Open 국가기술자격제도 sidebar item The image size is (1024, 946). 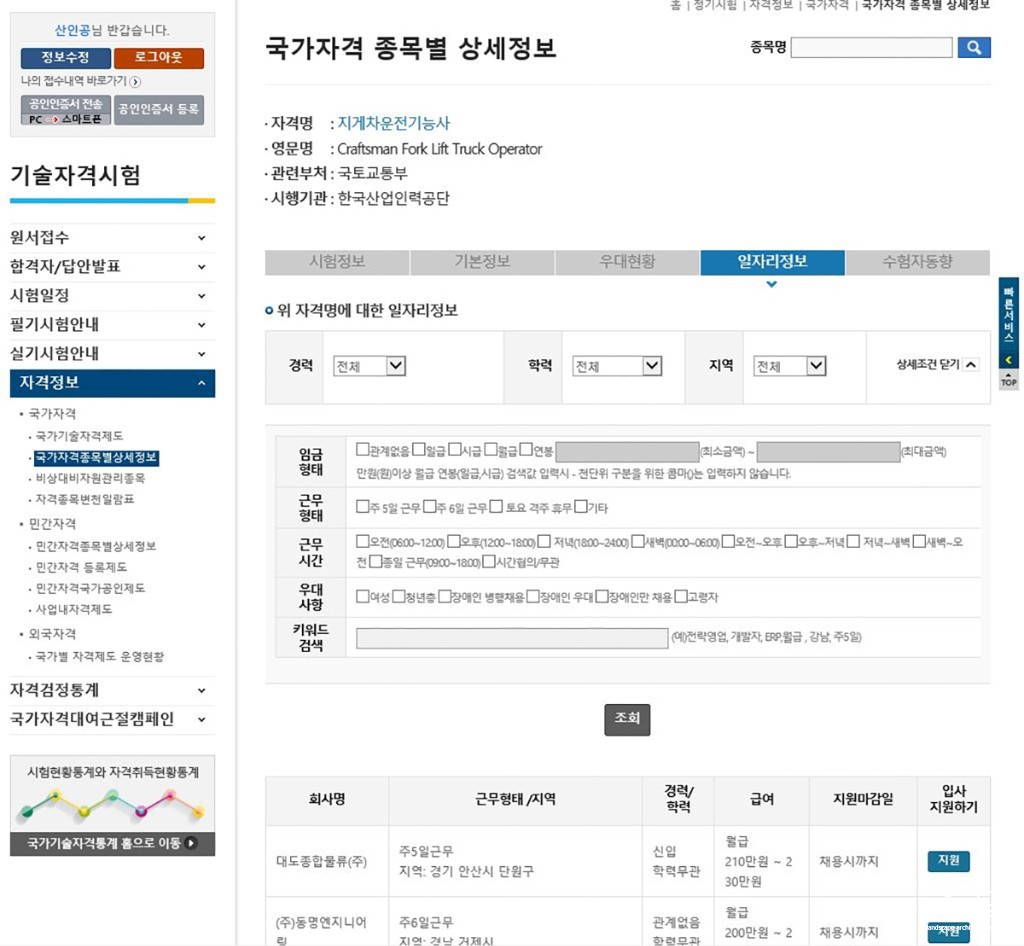point(79,436)
